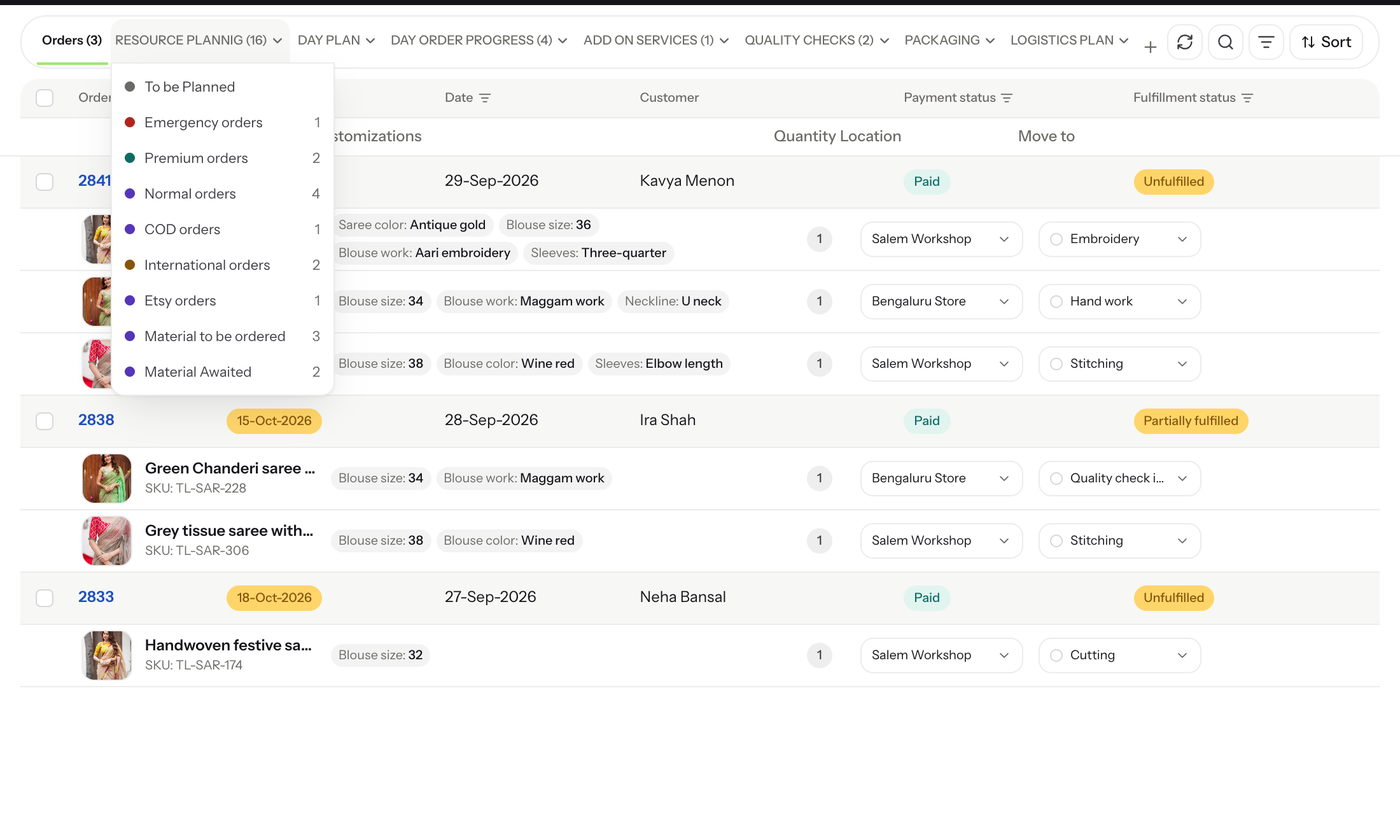
Task: Open the ADD ON SERVICES (1) tab
Action: point(656,41)
